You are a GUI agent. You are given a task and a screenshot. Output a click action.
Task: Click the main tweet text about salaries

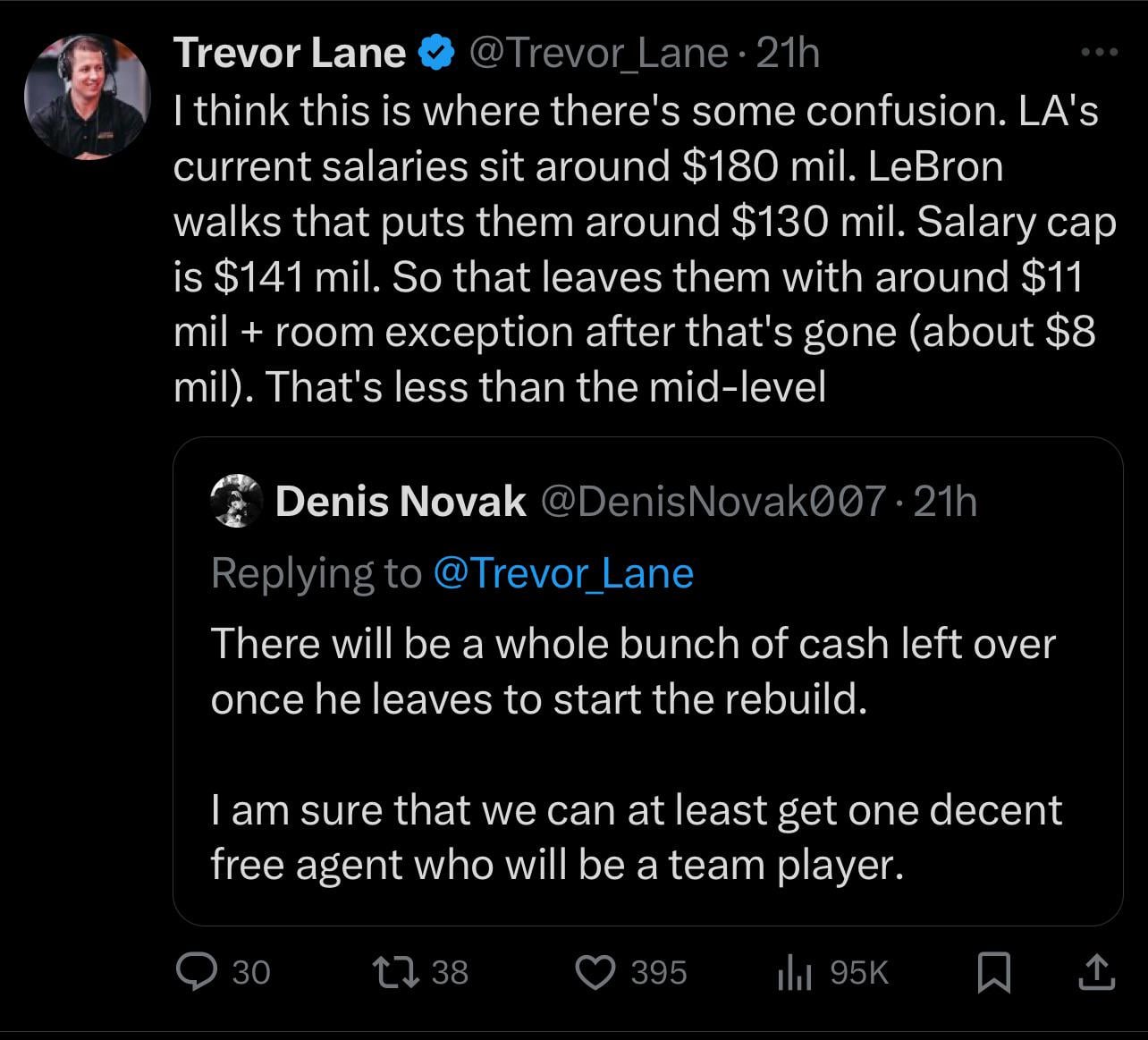point(635,249)
